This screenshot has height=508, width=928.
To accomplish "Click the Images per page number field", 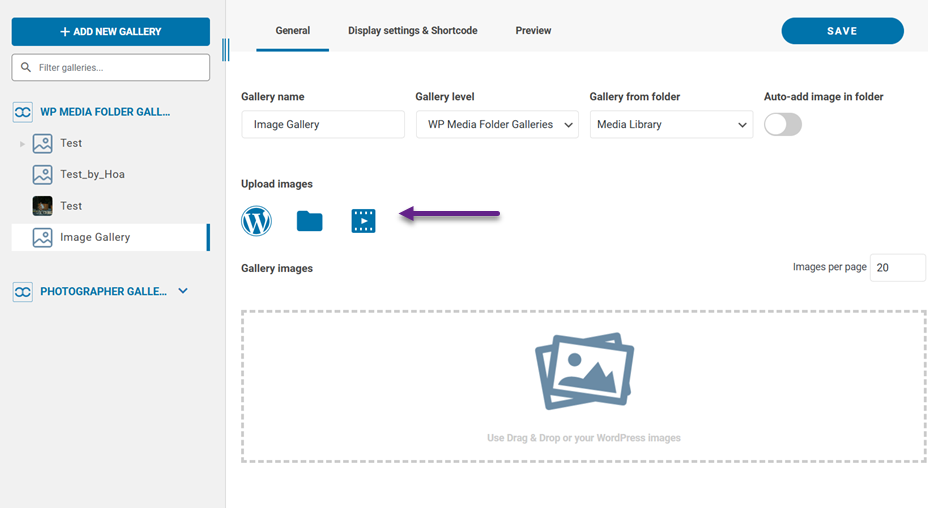I will pyautogui.click(x=896, y=268).
